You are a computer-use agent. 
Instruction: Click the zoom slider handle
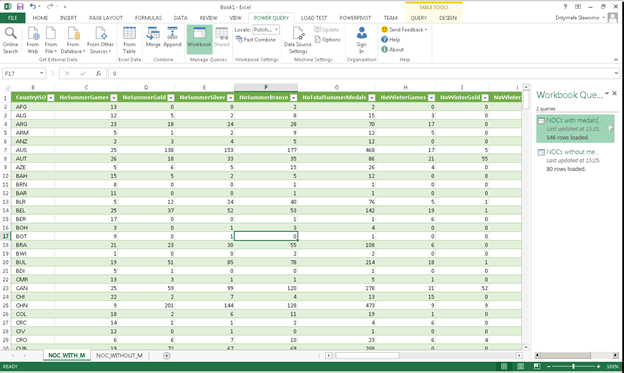pos(573,366)
